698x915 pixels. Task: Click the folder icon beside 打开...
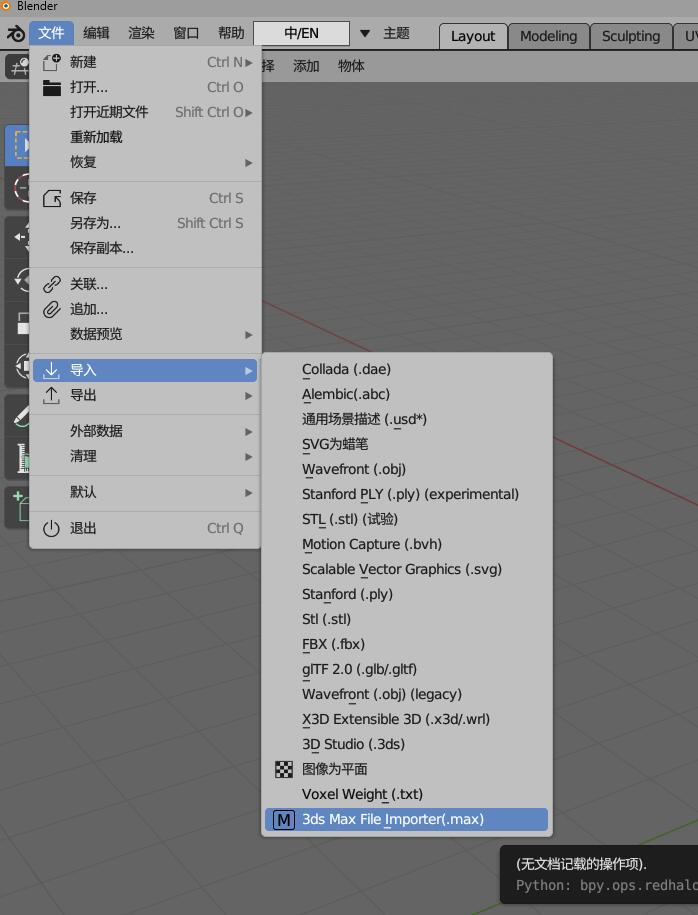(x=51, y=87)
